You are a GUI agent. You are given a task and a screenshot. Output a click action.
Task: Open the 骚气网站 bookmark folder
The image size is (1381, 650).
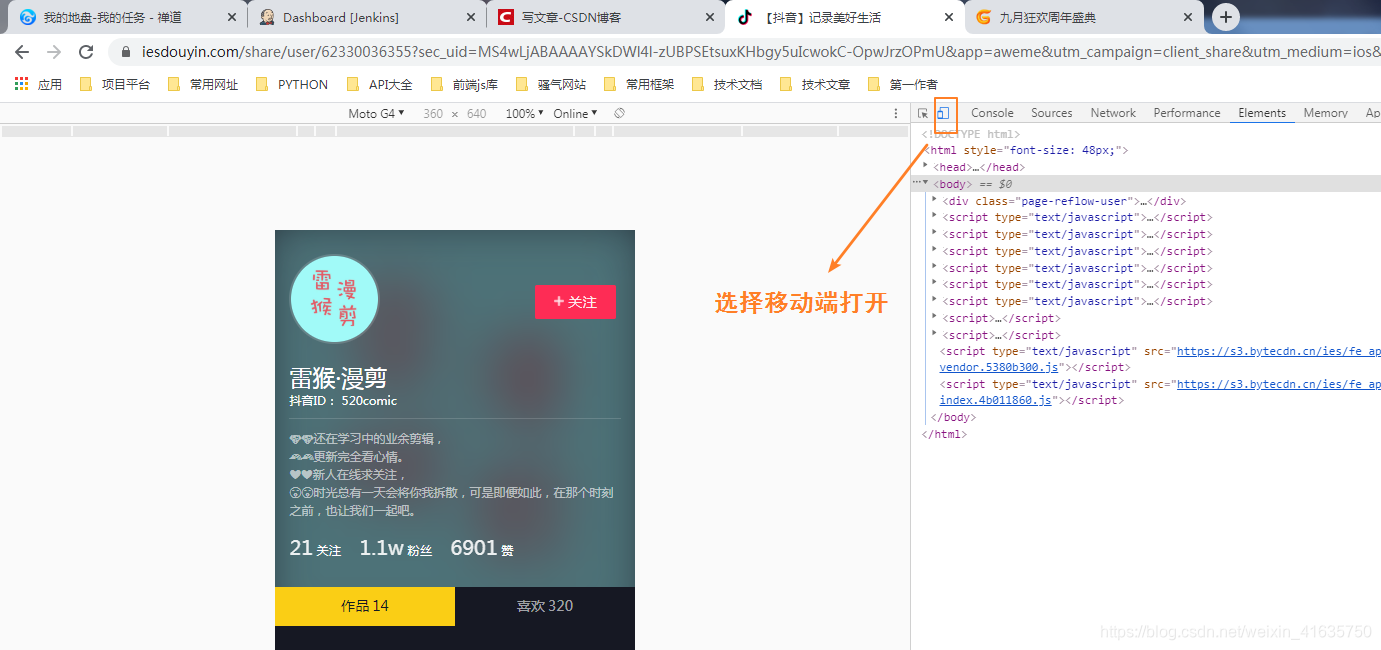(551, 85)
